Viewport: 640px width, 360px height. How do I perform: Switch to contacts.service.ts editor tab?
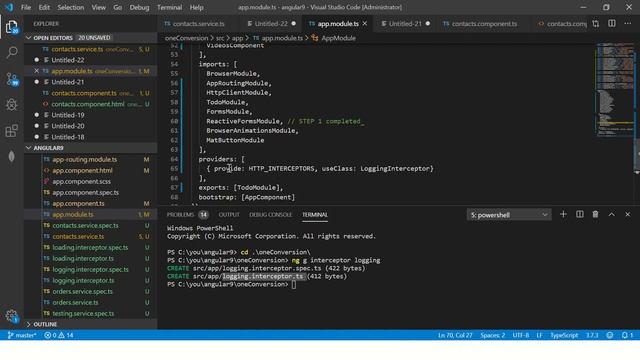[198, 24]
